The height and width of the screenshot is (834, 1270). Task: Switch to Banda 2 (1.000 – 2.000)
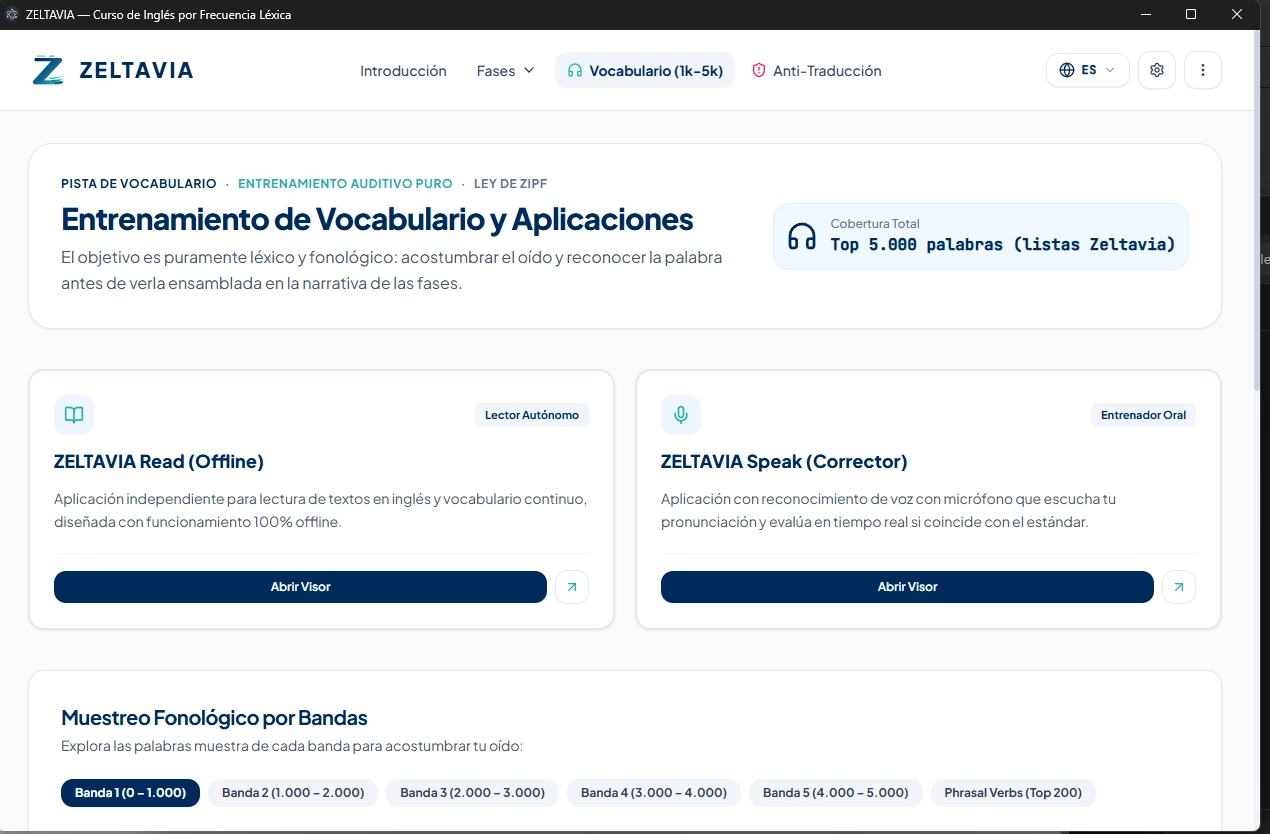tap(293, 793)
